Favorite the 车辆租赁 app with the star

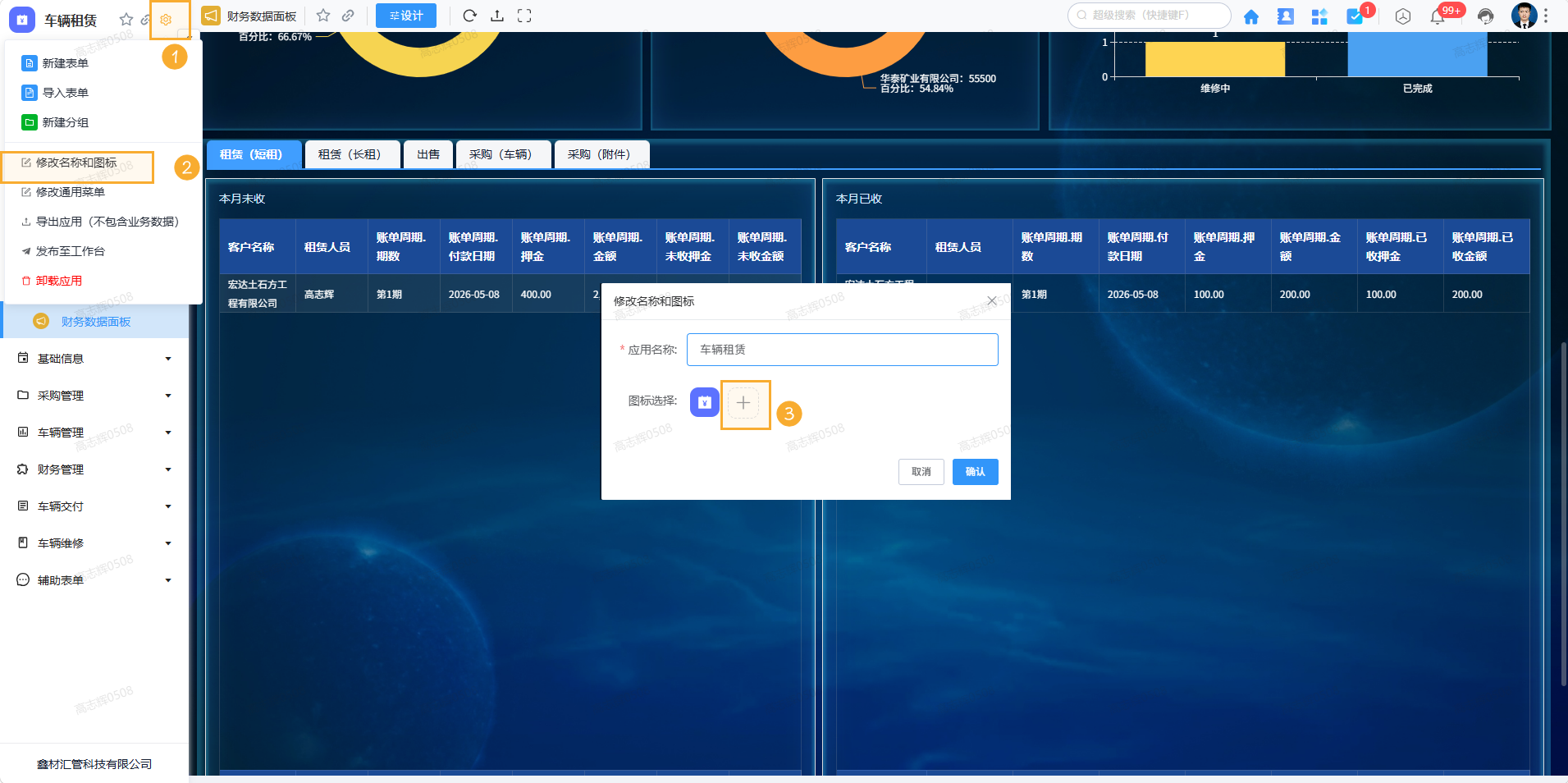click(x=126, y=19)
